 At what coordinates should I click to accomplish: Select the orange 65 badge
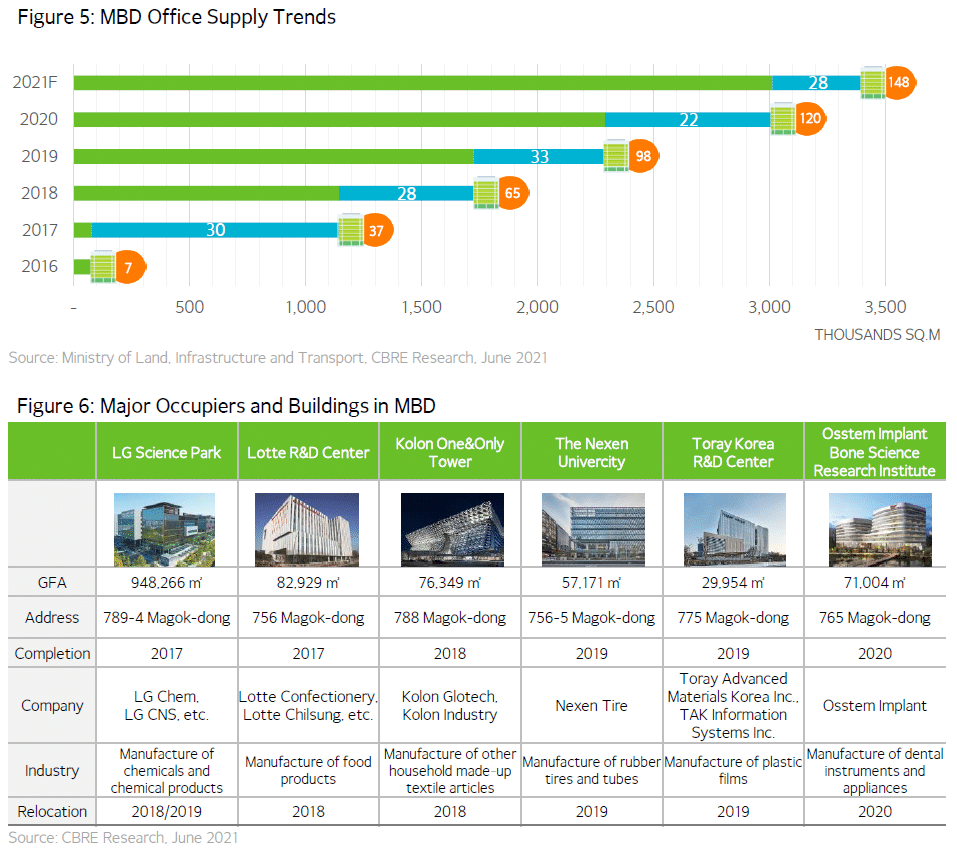[513, 193]
